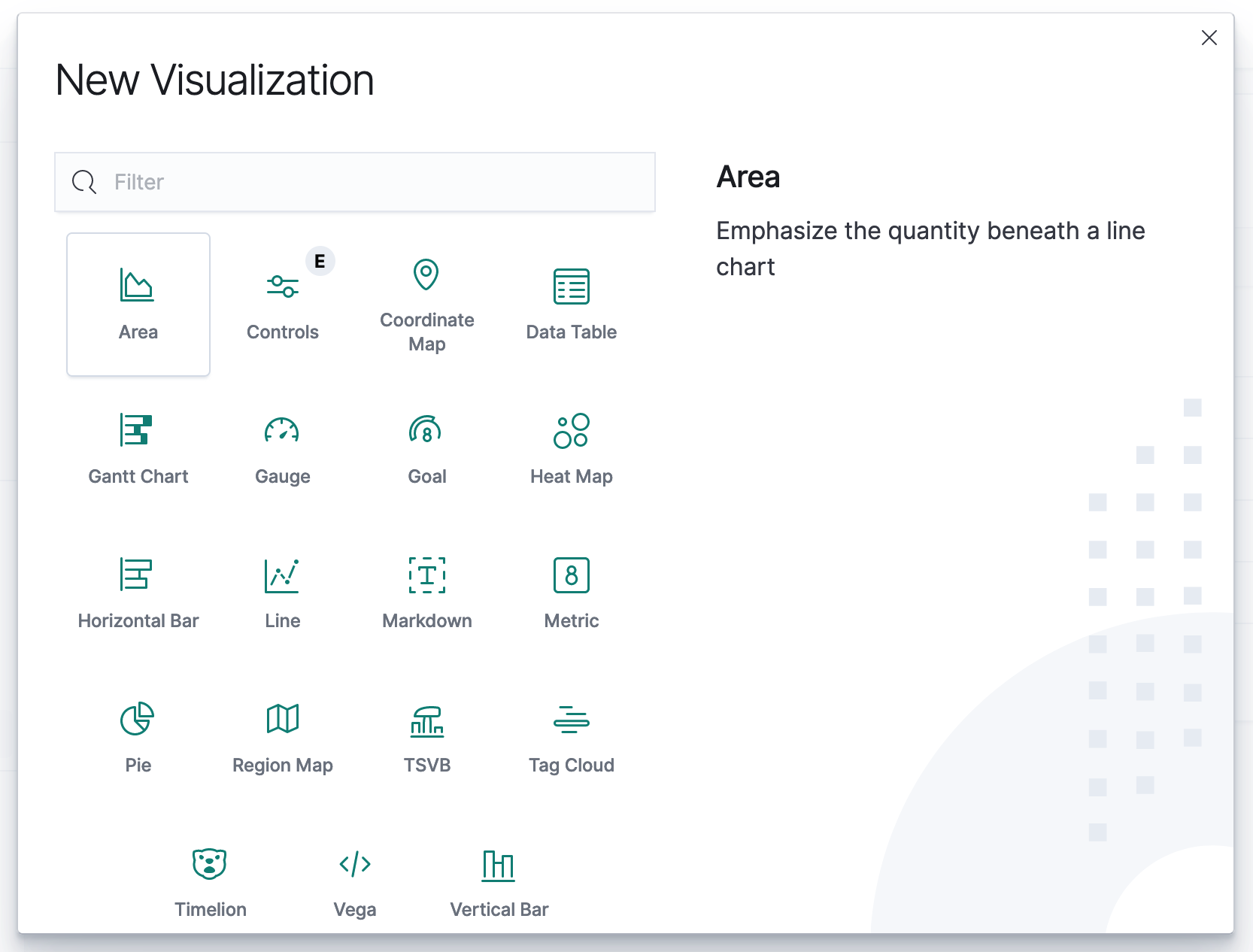The height and width of the screenshot is (952, 1253).
Task: Open the Region Map visualization
Action: coord(282,720)
